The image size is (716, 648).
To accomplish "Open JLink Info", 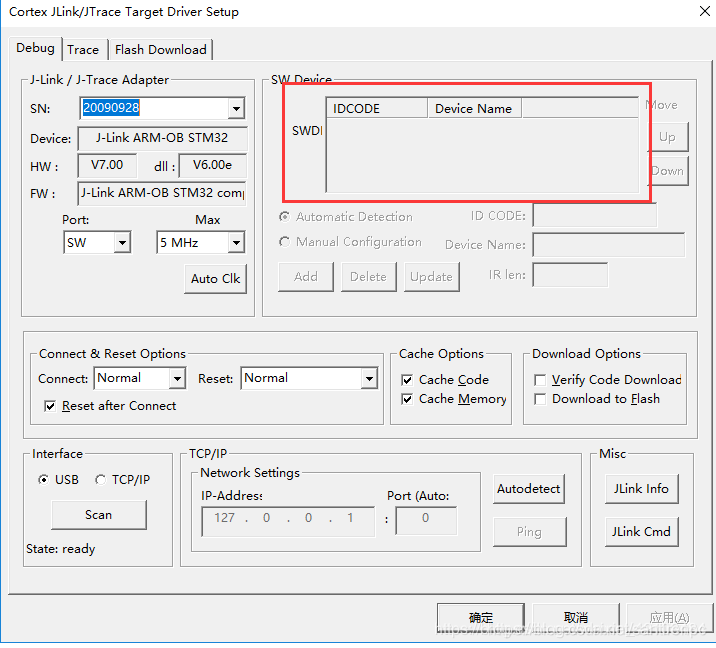I will 642,489.
